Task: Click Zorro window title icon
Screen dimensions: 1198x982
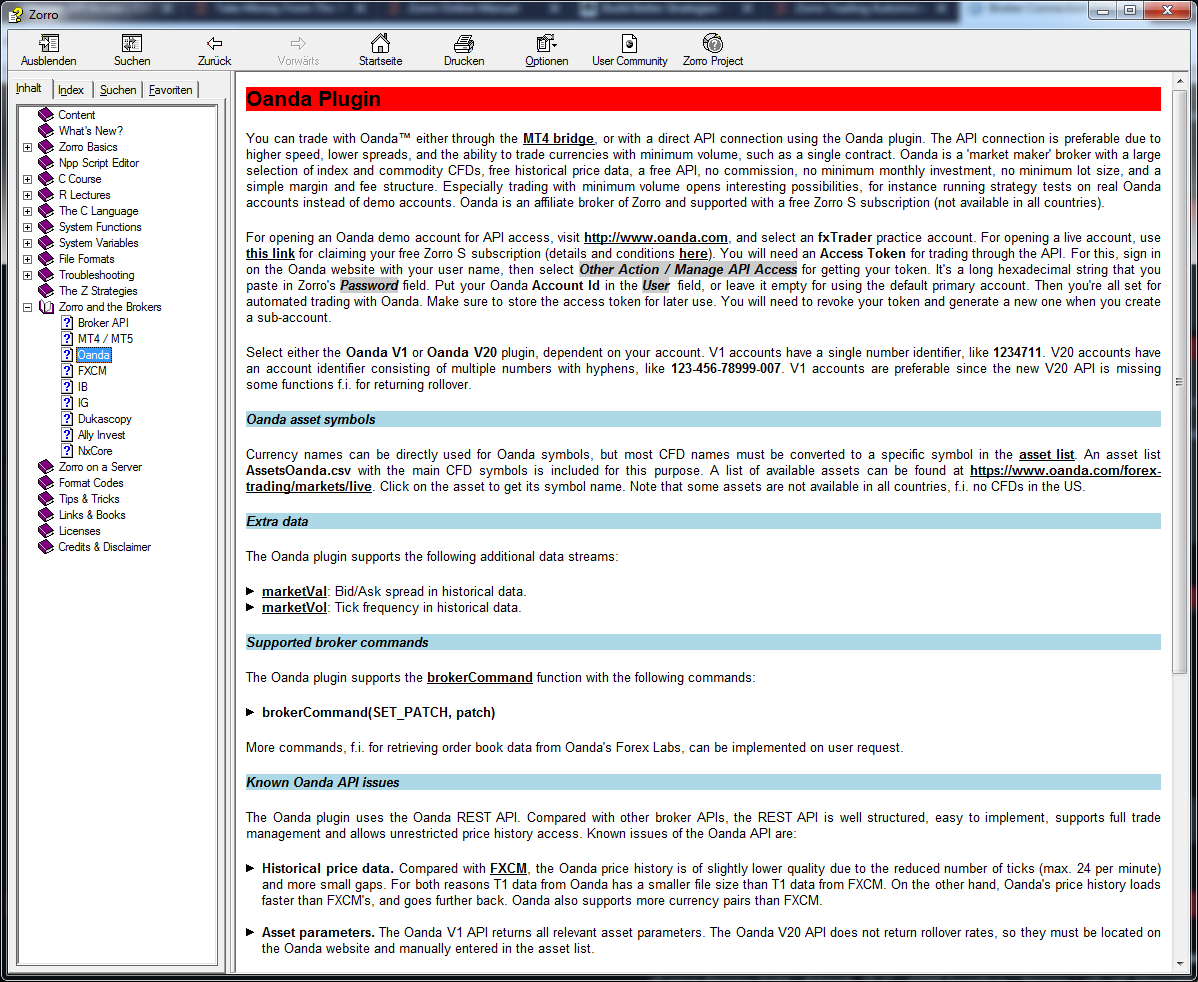Action: point(15,15)
